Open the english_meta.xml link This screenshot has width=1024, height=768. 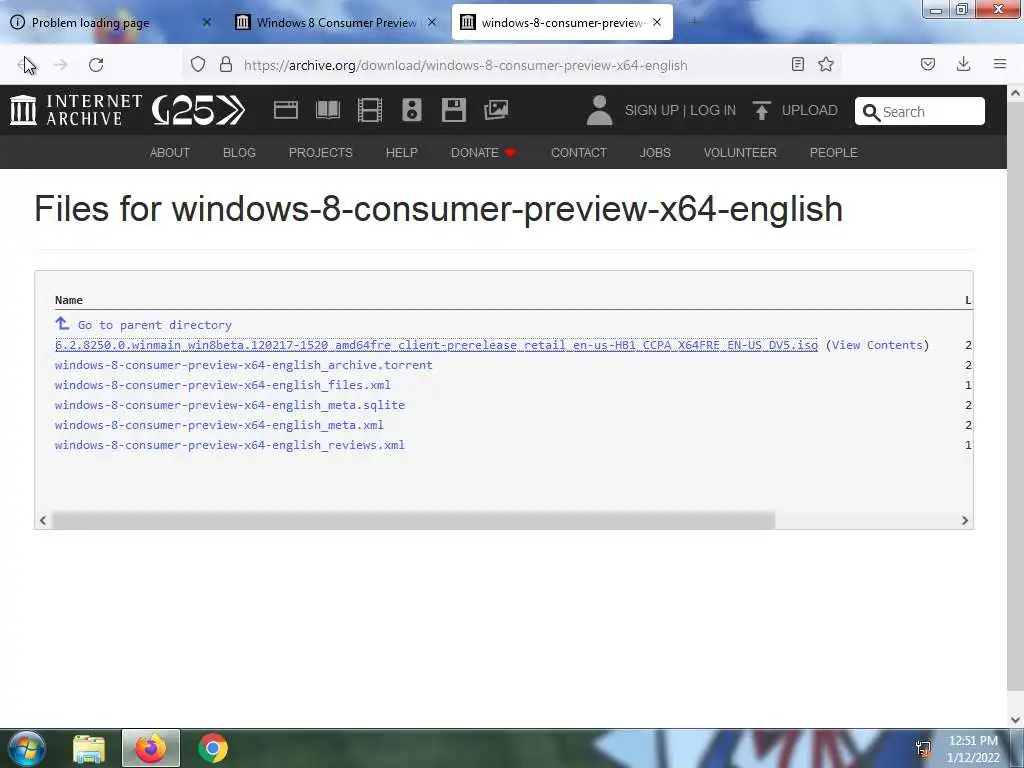[x=219, y=425]
